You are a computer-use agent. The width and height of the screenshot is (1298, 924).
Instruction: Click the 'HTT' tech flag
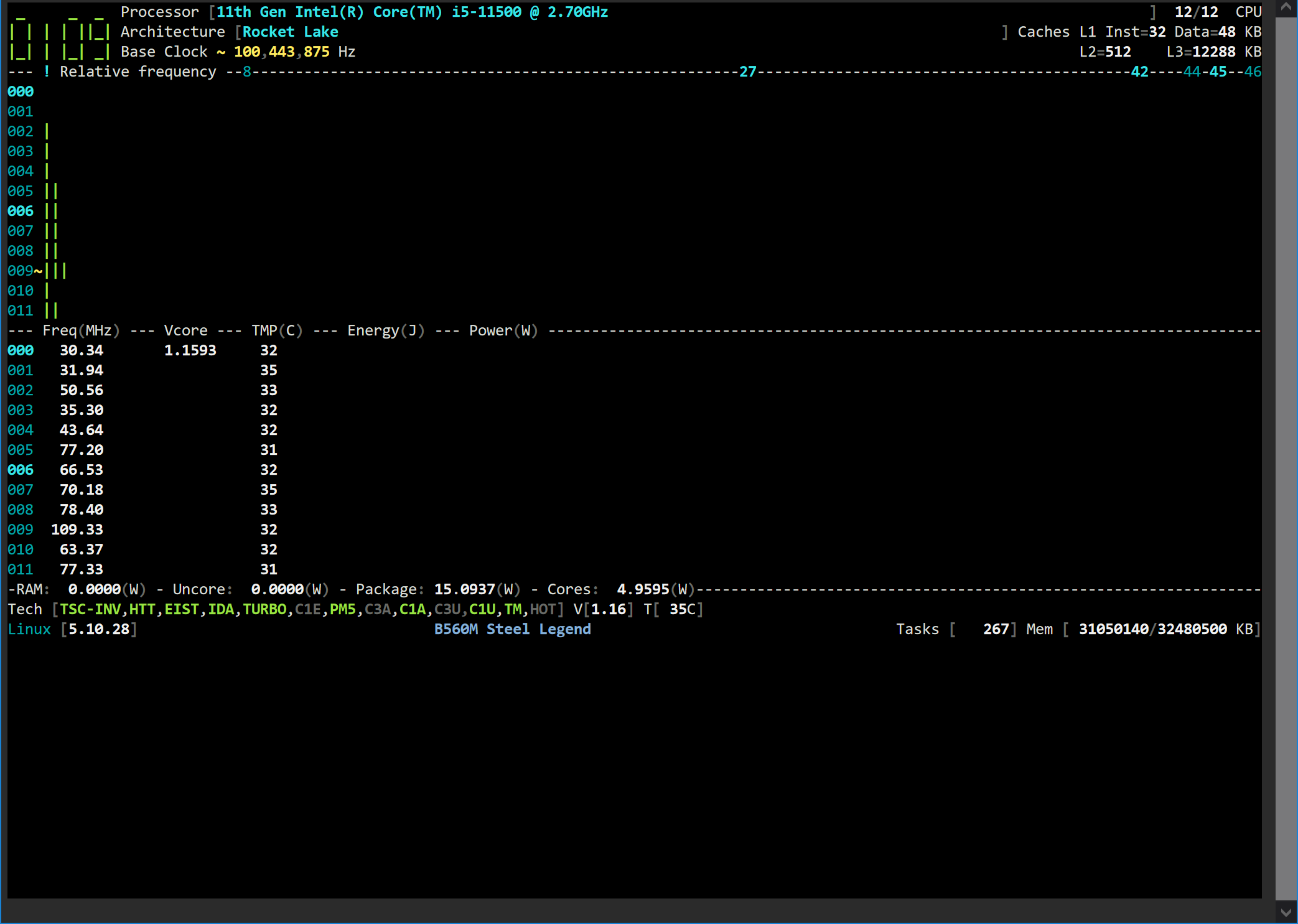point(142,609)
